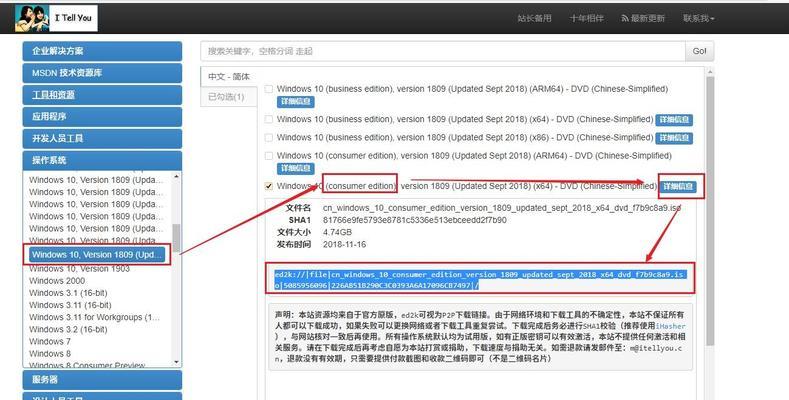Screen dimensions: 789x400
Task: Expand the MSDN 技术资源库 category
Action: (102, 73)
